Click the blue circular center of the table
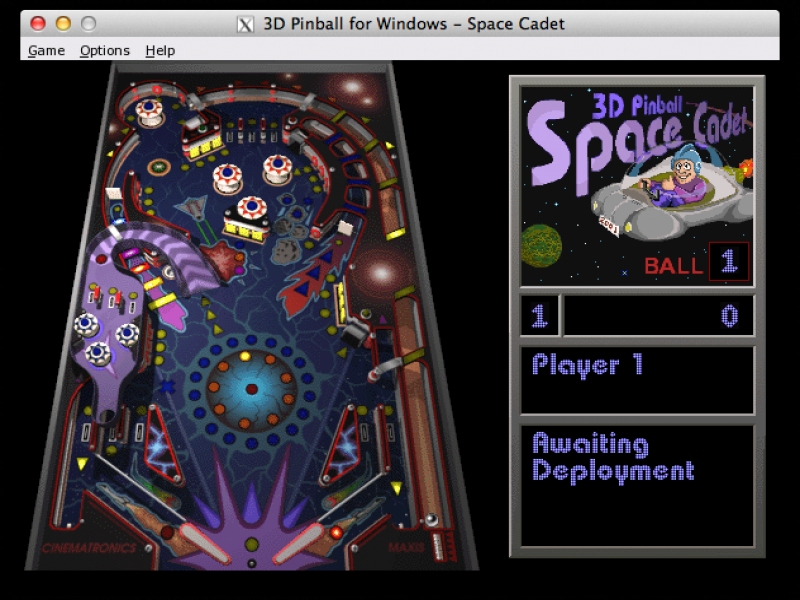The height and width of the screenshot is (600, 800). pyautogui.click(x=251, y=387)
